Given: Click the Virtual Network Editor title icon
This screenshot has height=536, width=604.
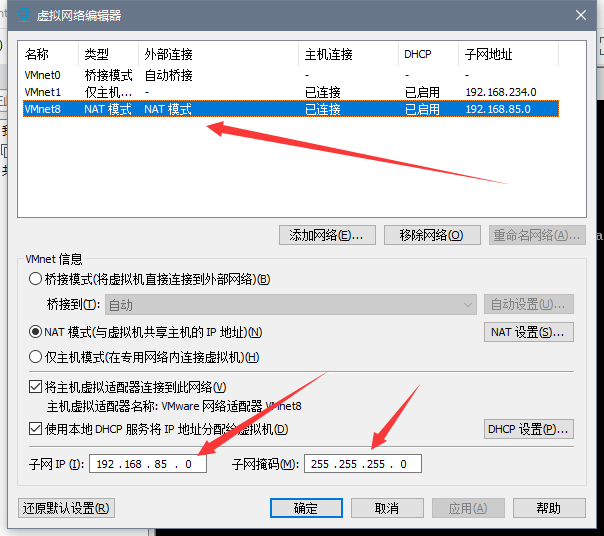Looking at the screenshot, I should [24, 15].
